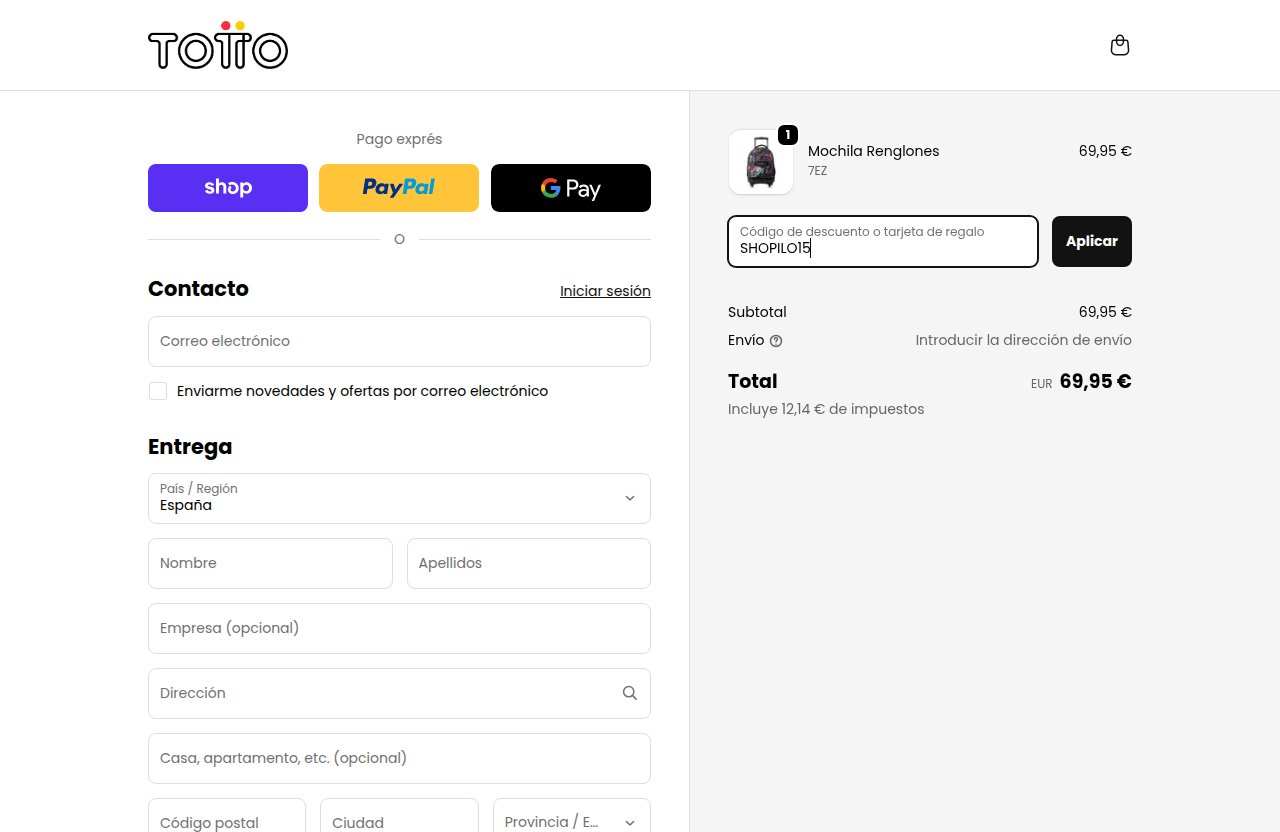Open the Iniciar sesión link

605,291
